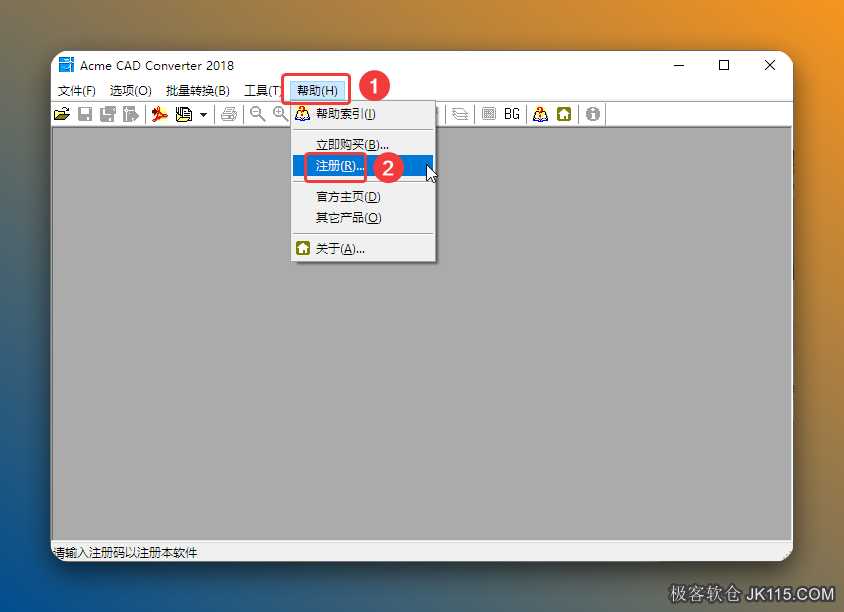Click the Convert to PDF icon
The height and width of the screenshot is (612, 844).
[159, 114]
